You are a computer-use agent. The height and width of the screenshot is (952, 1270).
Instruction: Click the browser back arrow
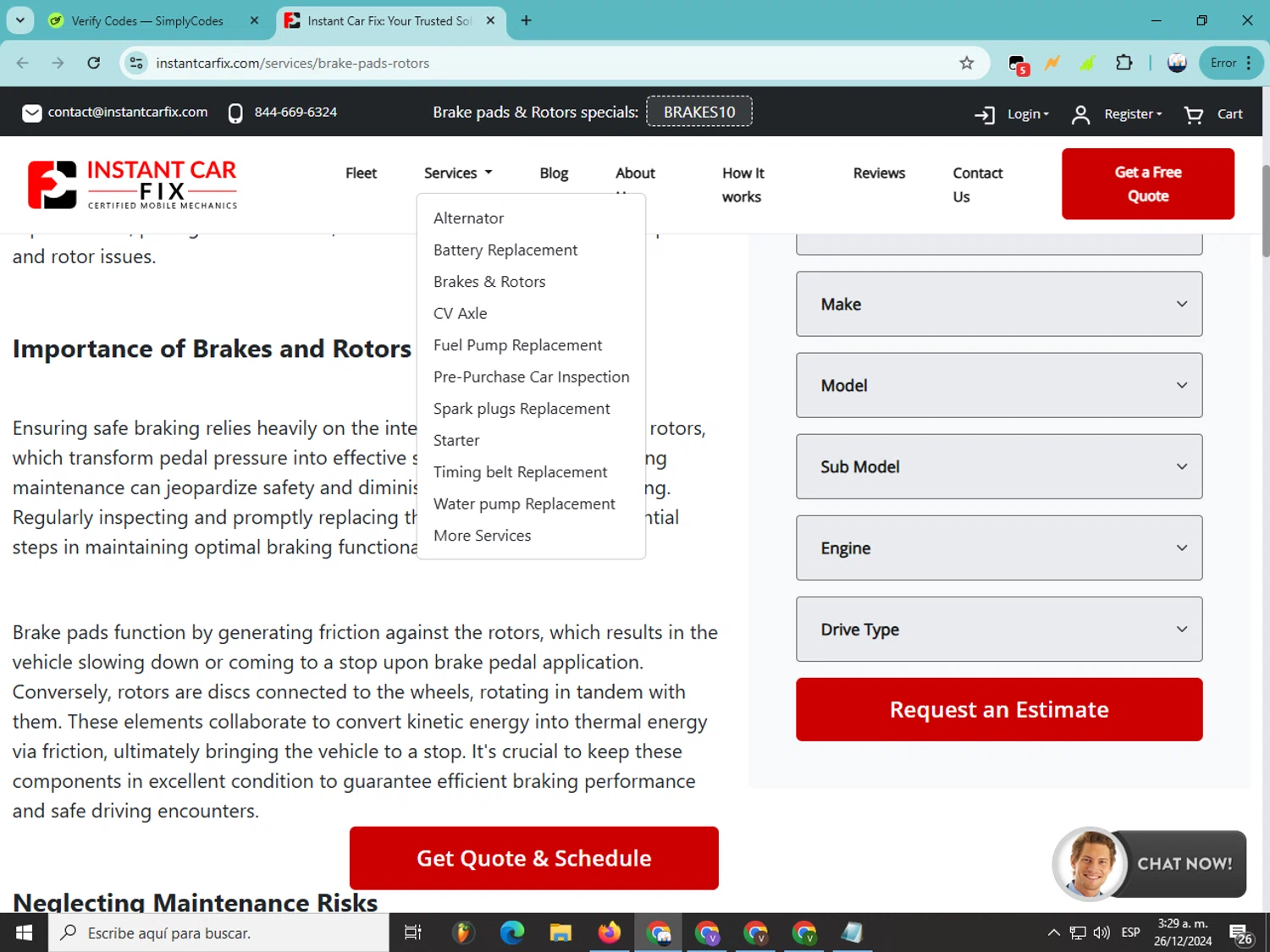point(23,63)
